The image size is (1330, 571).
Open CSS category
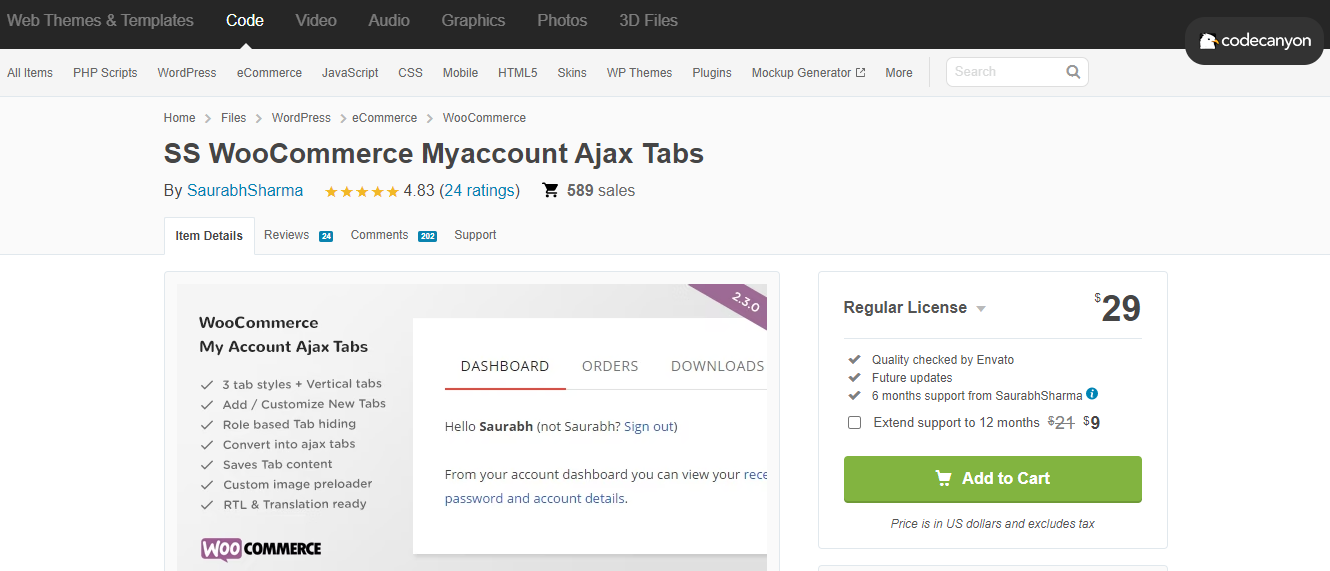pos(410,73)
